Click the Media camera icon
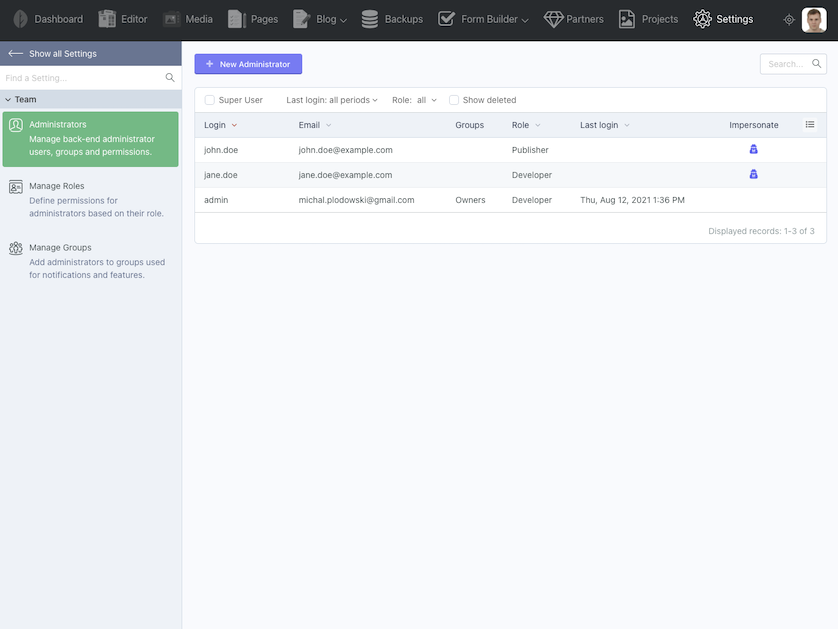The height and width of the screenshot is (629, 838). point(172,19)
